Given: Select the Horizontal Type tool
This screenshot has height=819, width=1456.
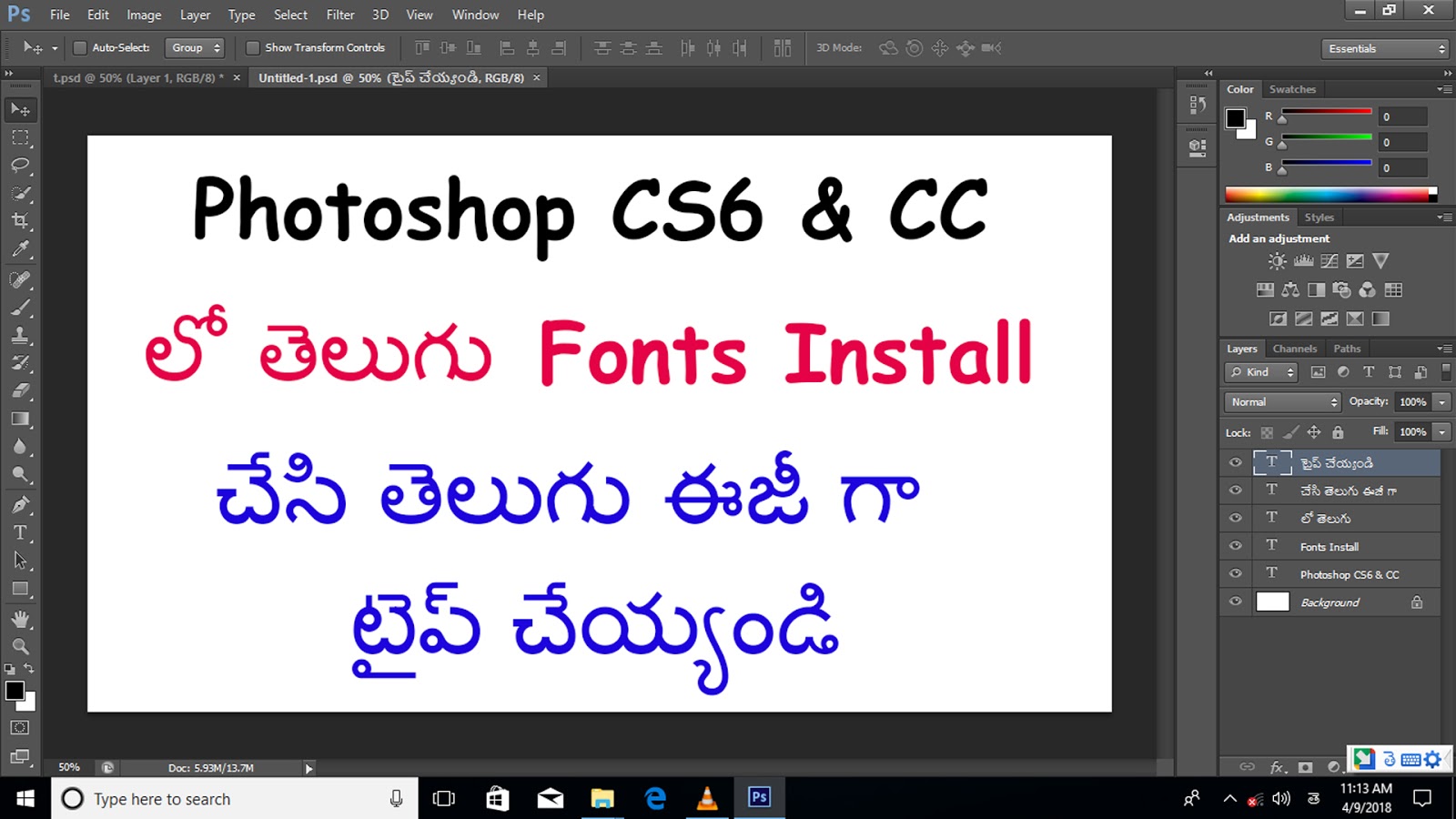Looking at the screenshot, I should 20,533.
